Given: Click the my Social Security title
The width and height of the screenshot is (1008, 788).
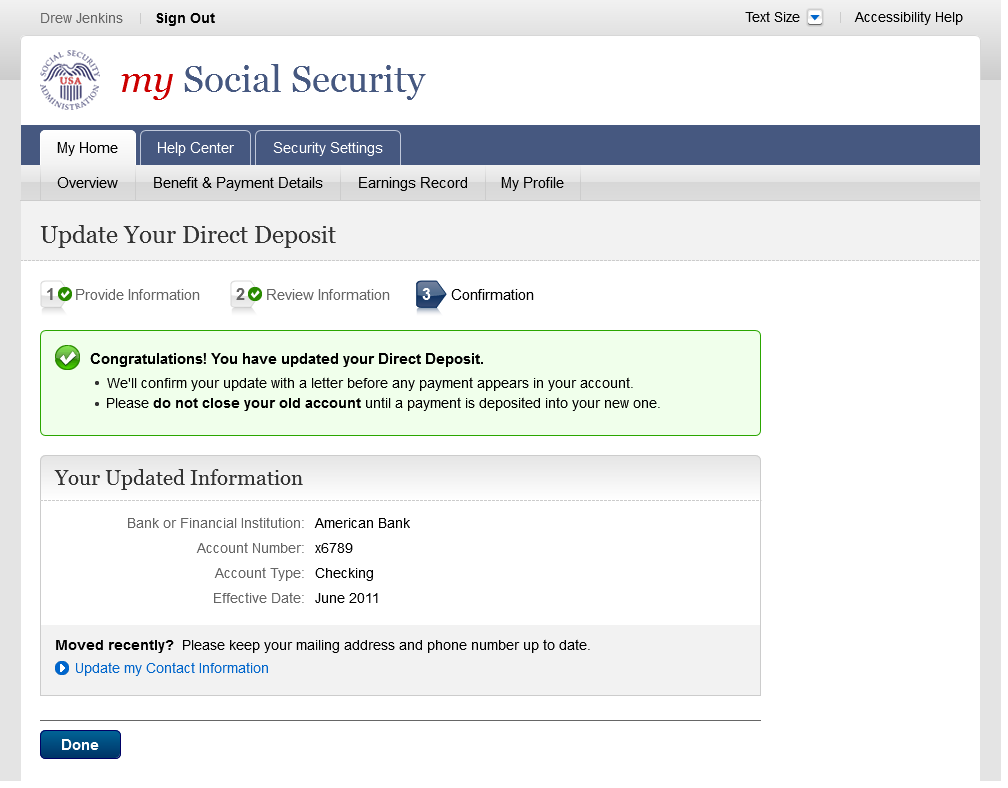Looking at the screenshot, I should pos(273,80).
